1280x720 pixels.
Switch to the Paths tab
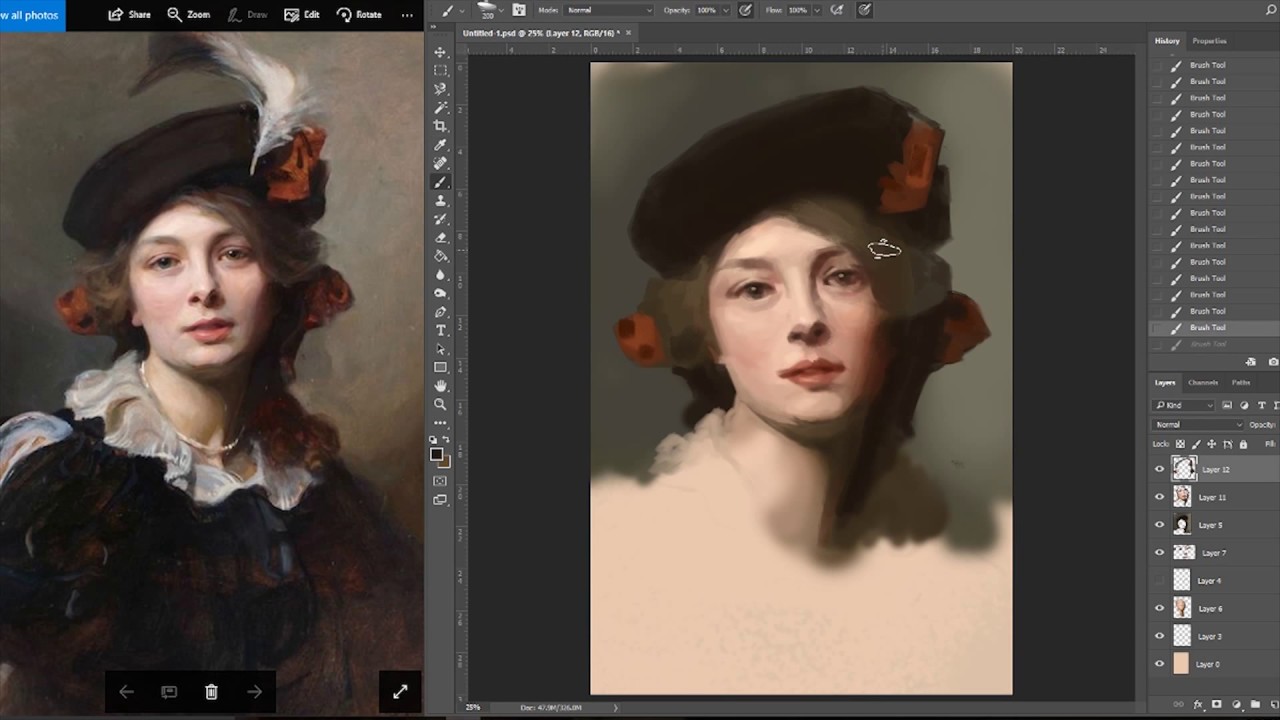click(x=1241, y=383)
